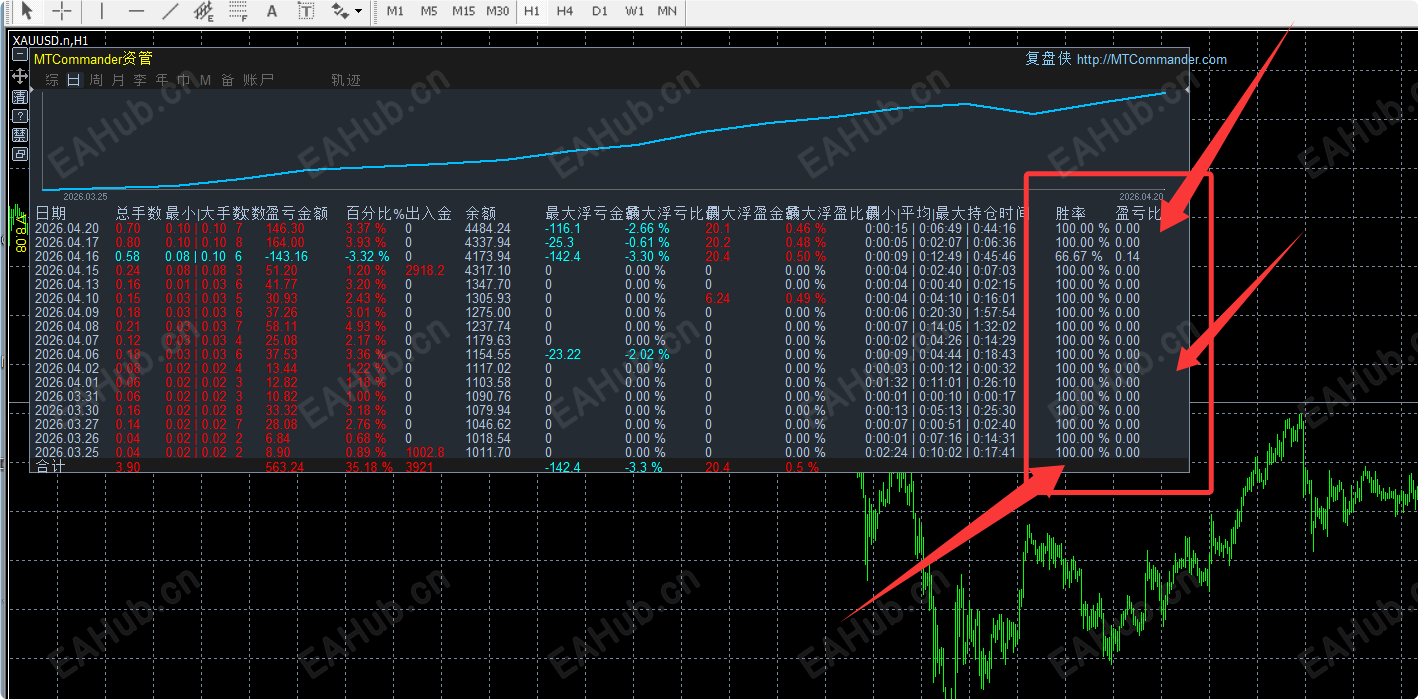1418x699 pixels.
Task: Select the H1 timeframe button
Action: (x=532, y=11)
